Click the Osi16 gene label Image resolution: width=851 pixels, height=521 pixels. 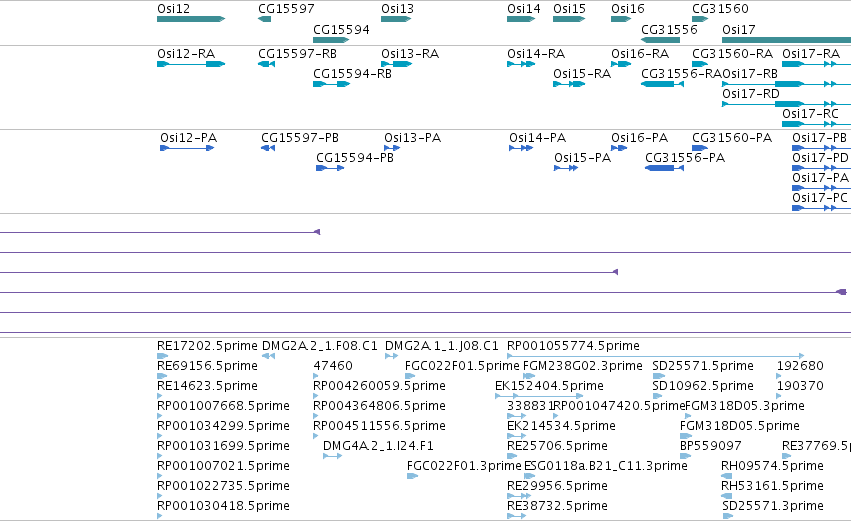(627, 9)
